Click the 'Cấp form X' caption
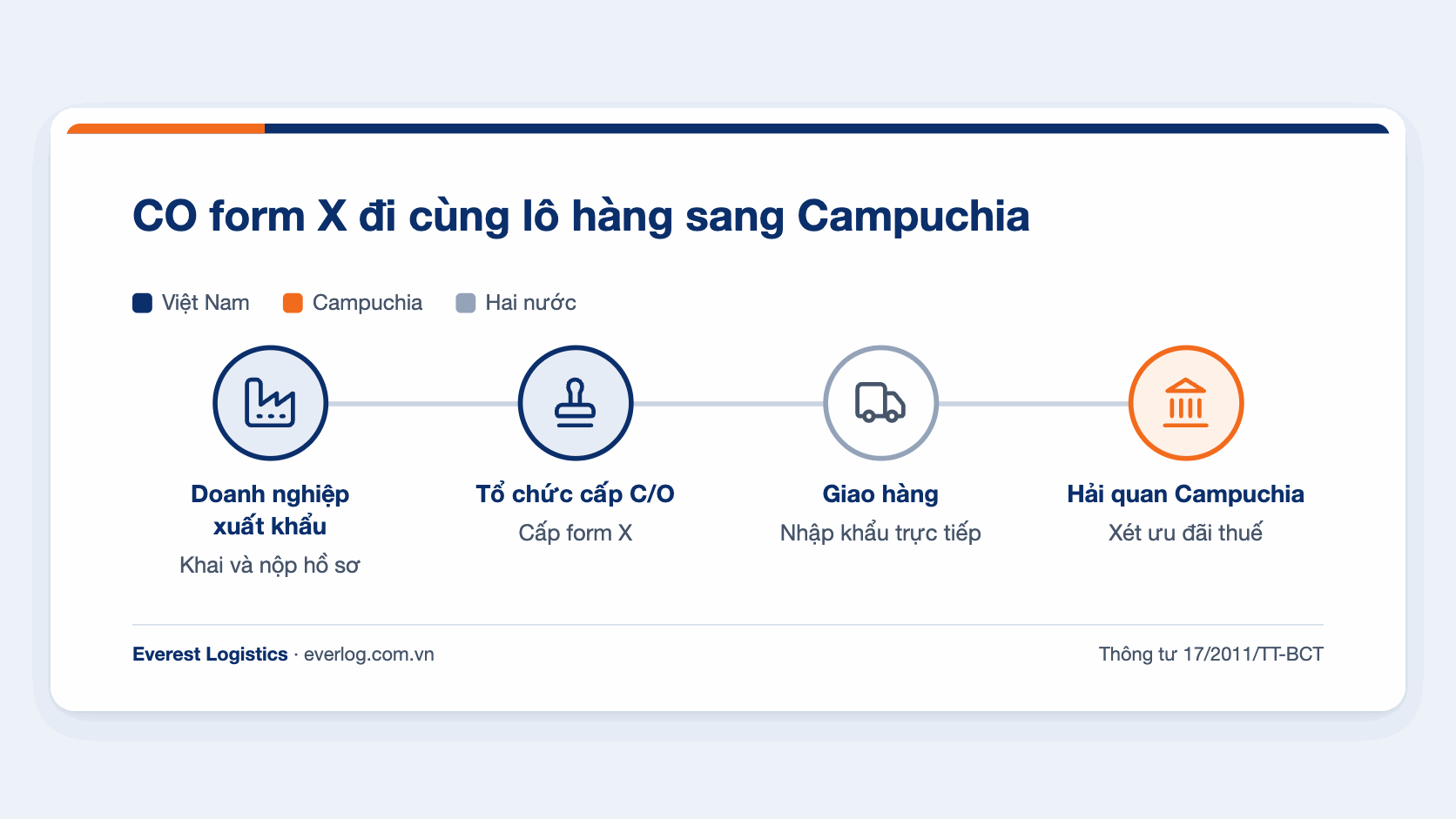The image size is (1456, 819). click(576, 533)
